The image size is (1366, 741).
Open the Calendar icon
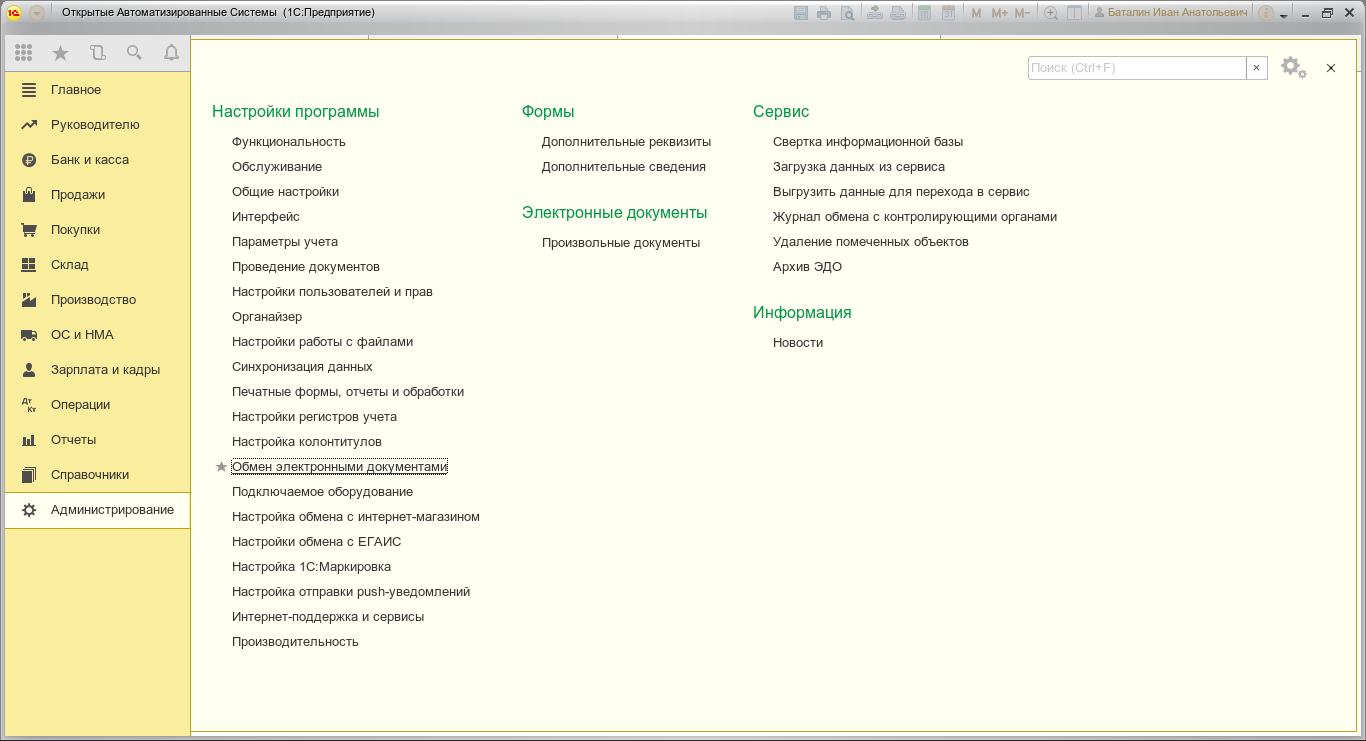click(948, 13)
